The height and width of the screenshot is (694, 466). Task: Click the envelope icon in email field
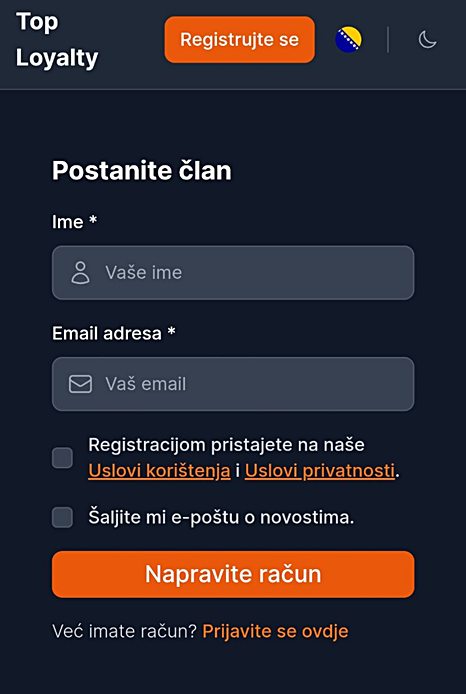81,384
